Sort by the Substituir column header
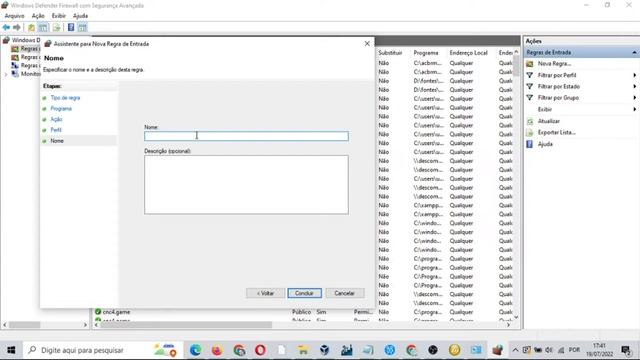 click(390, 53)
